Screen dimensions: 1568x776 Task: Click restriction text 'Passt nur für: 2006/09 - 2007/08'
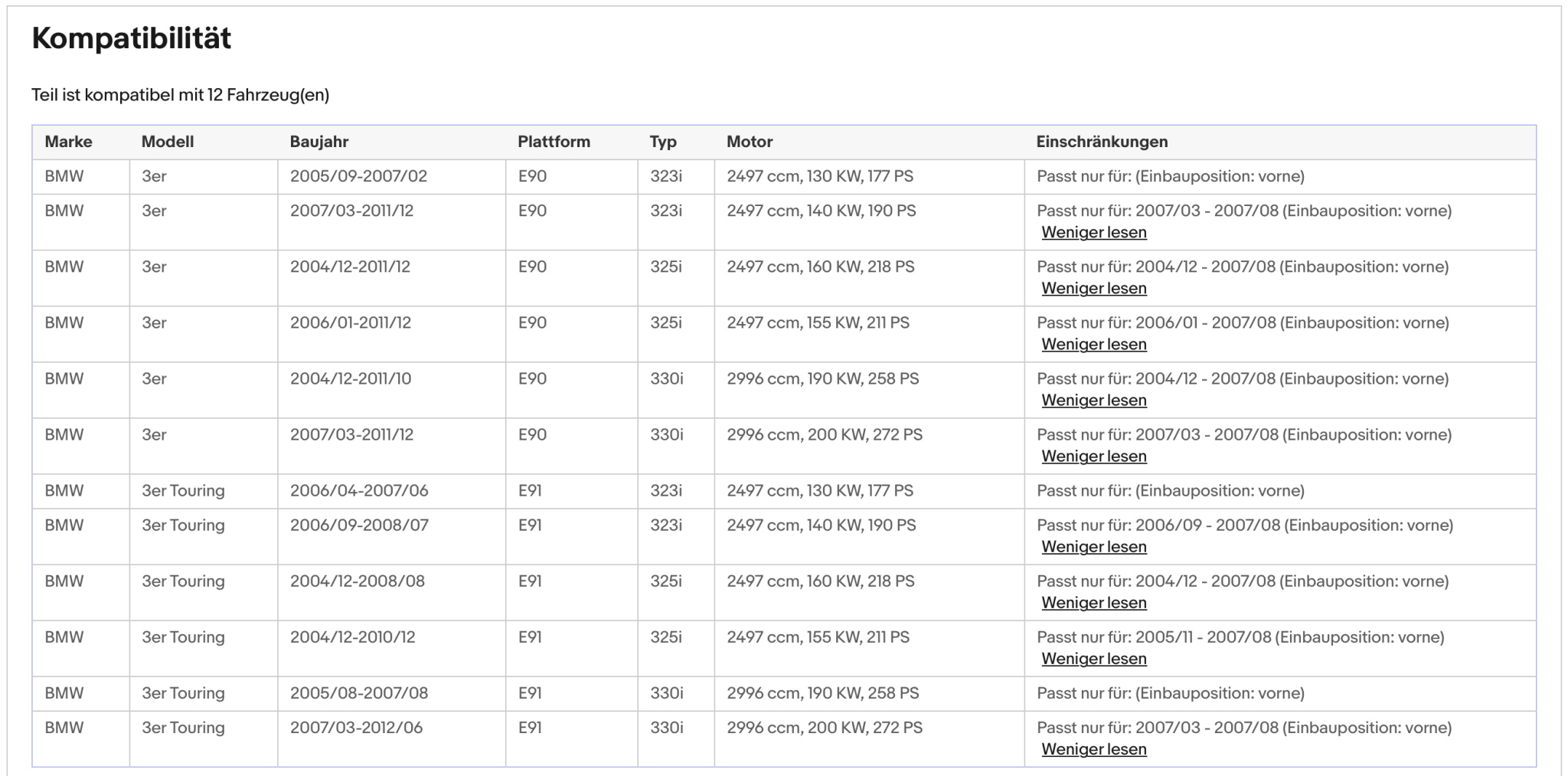click(x=1158, y=525)
